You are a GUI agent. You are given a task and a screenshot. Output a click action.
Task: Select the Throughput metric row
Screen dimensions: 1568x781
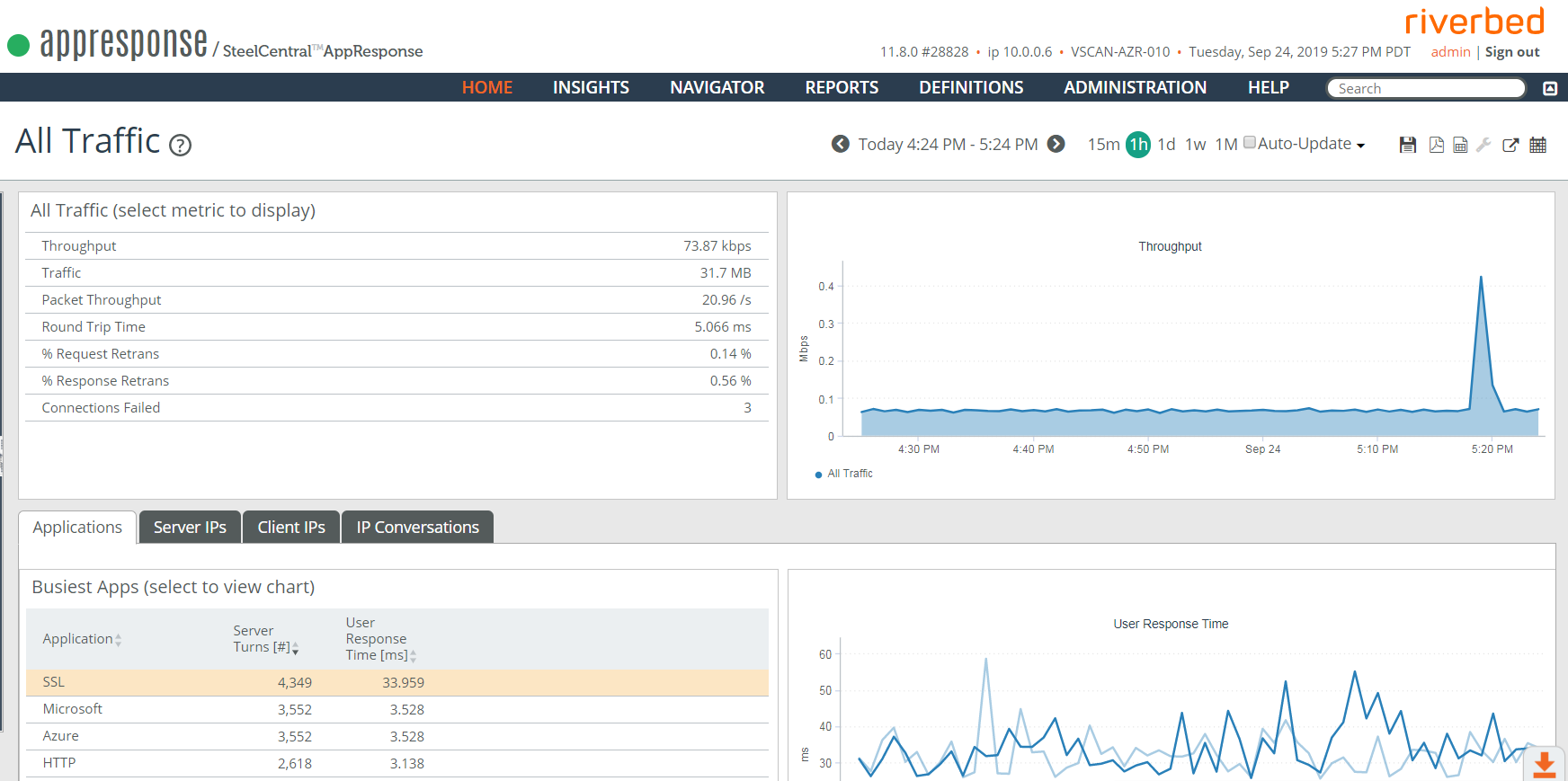point(396,246)
